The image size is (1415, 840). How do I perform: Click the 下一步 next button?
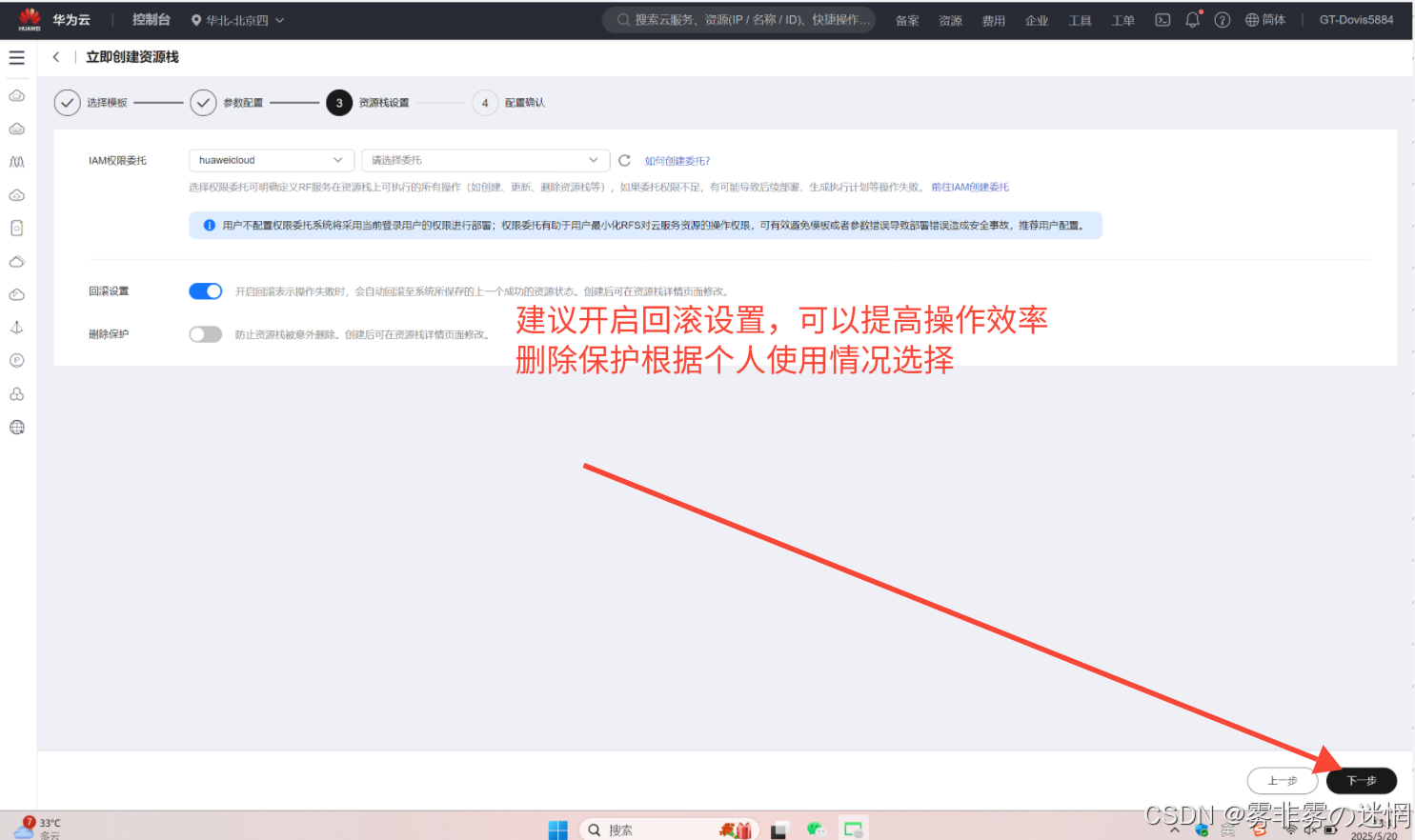click(x=1362, y=780)
